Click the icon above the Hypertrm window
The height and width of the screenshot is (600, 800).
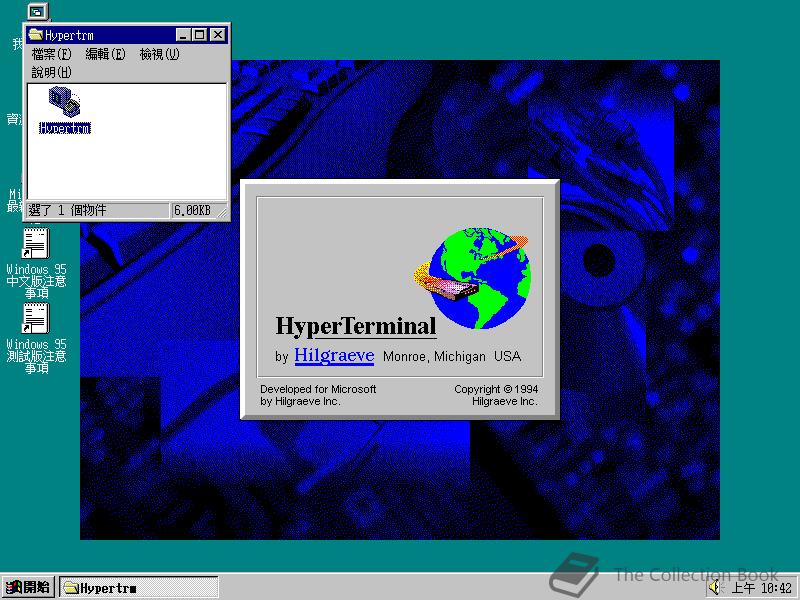[x=37, y=11]
